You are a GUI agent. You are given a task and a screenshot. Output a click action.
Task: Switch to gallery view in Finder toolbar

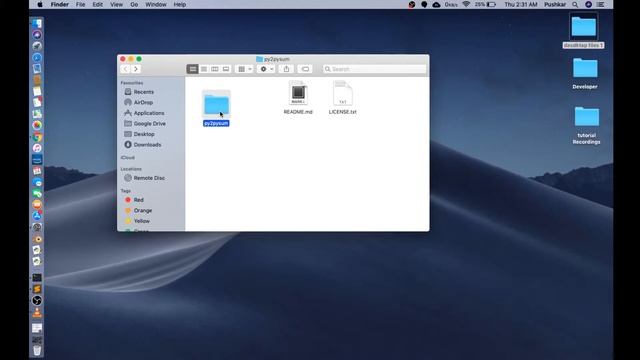tap(226, 69)
